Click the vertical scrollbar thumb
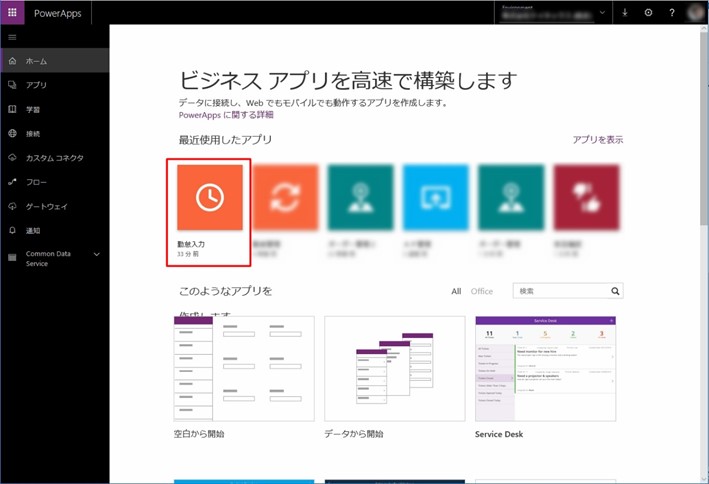This screenshot has height=484, width=709. click(x=704, y=127)
